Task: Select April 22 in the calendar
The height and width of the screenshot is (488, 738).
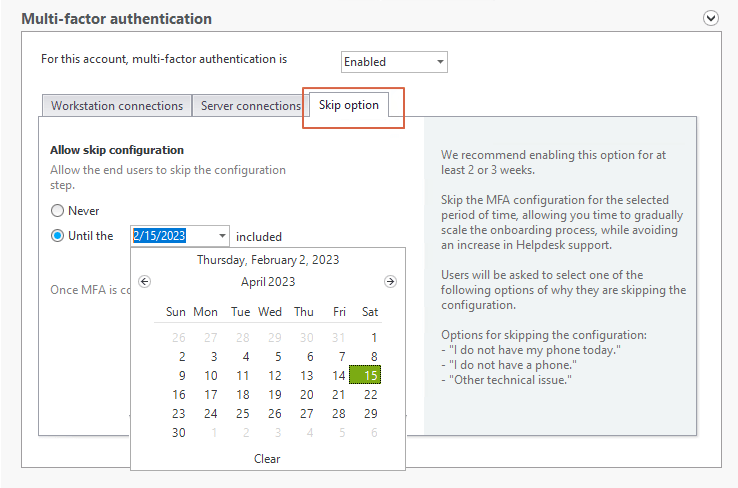Action: [370, 394]
